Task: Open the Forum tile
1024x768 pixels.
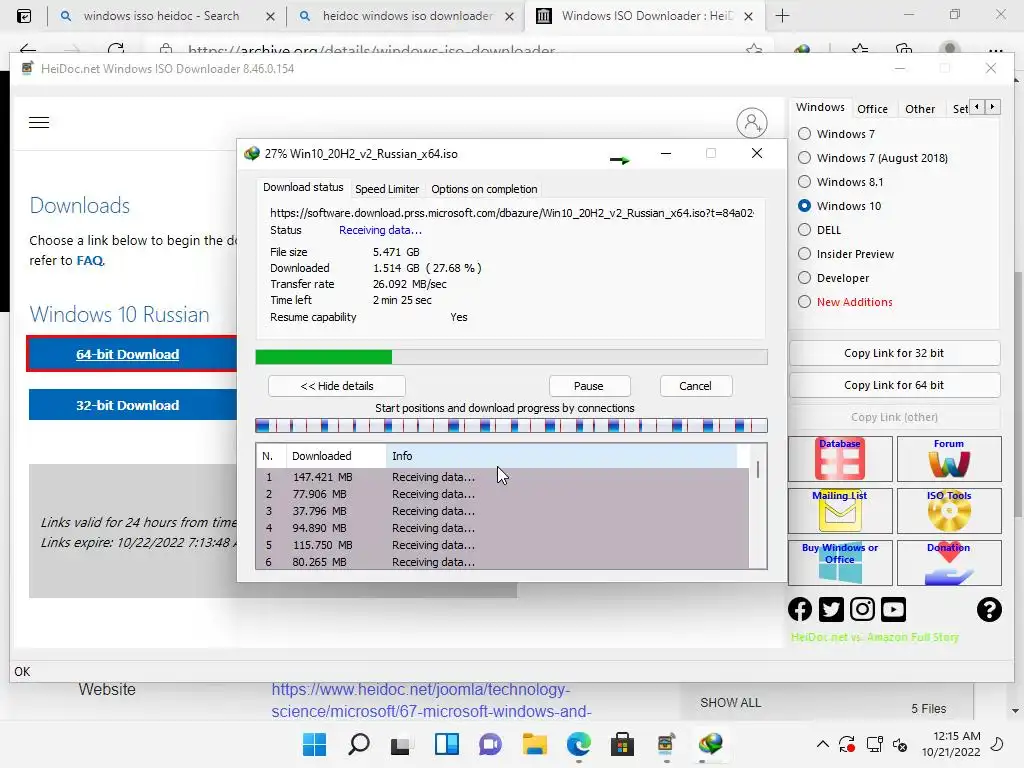Action: (949, 459)
